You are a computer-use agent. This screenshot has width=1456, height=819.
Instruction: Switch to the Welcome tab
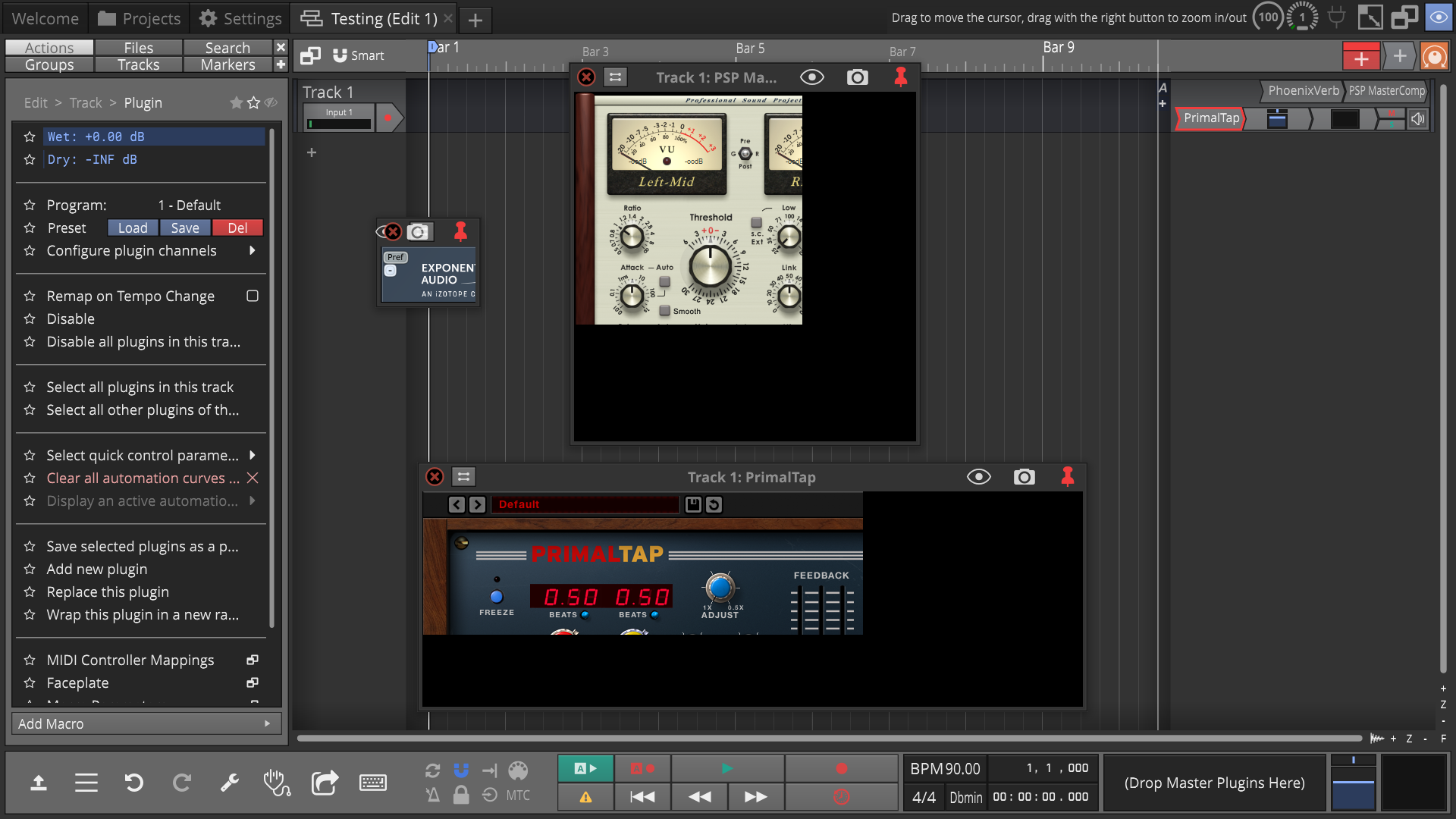[45, 18]
